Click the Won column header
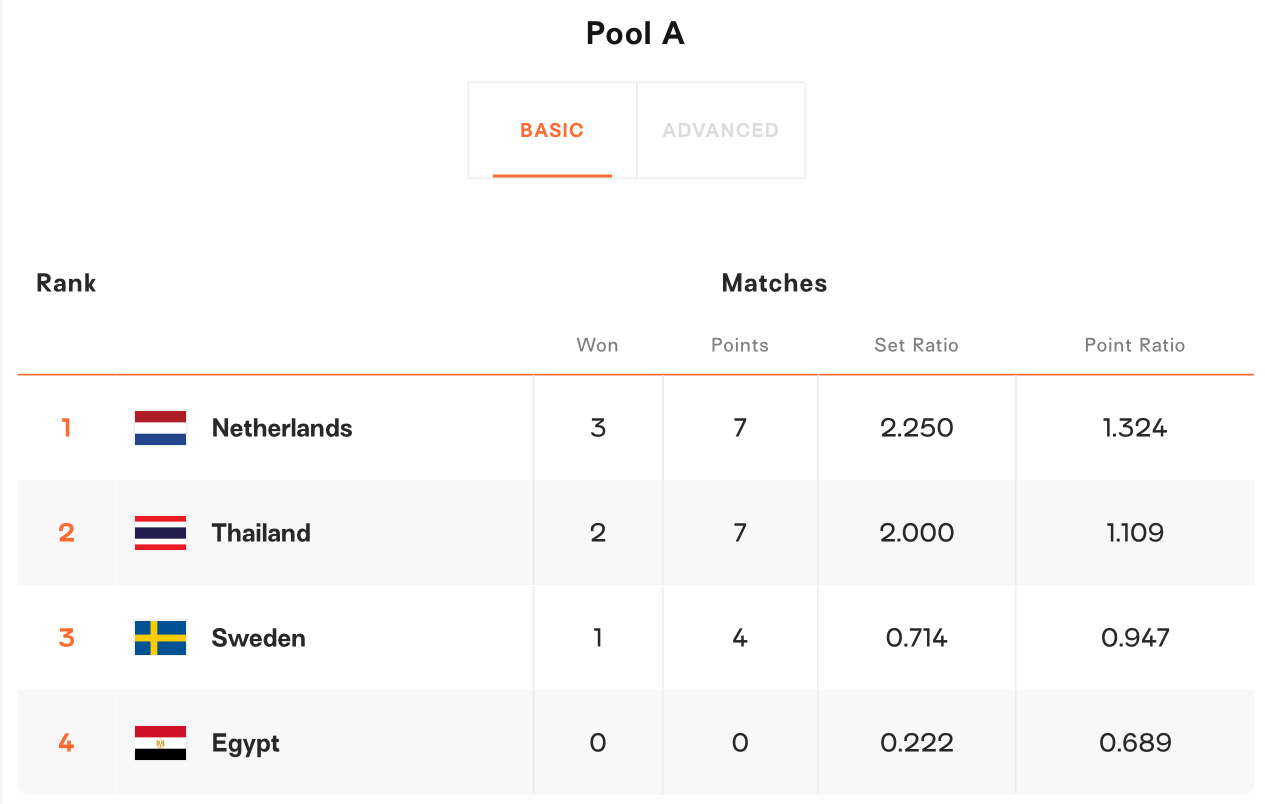The width and height of the screenshot is (1265, 804). coord(597,345)
